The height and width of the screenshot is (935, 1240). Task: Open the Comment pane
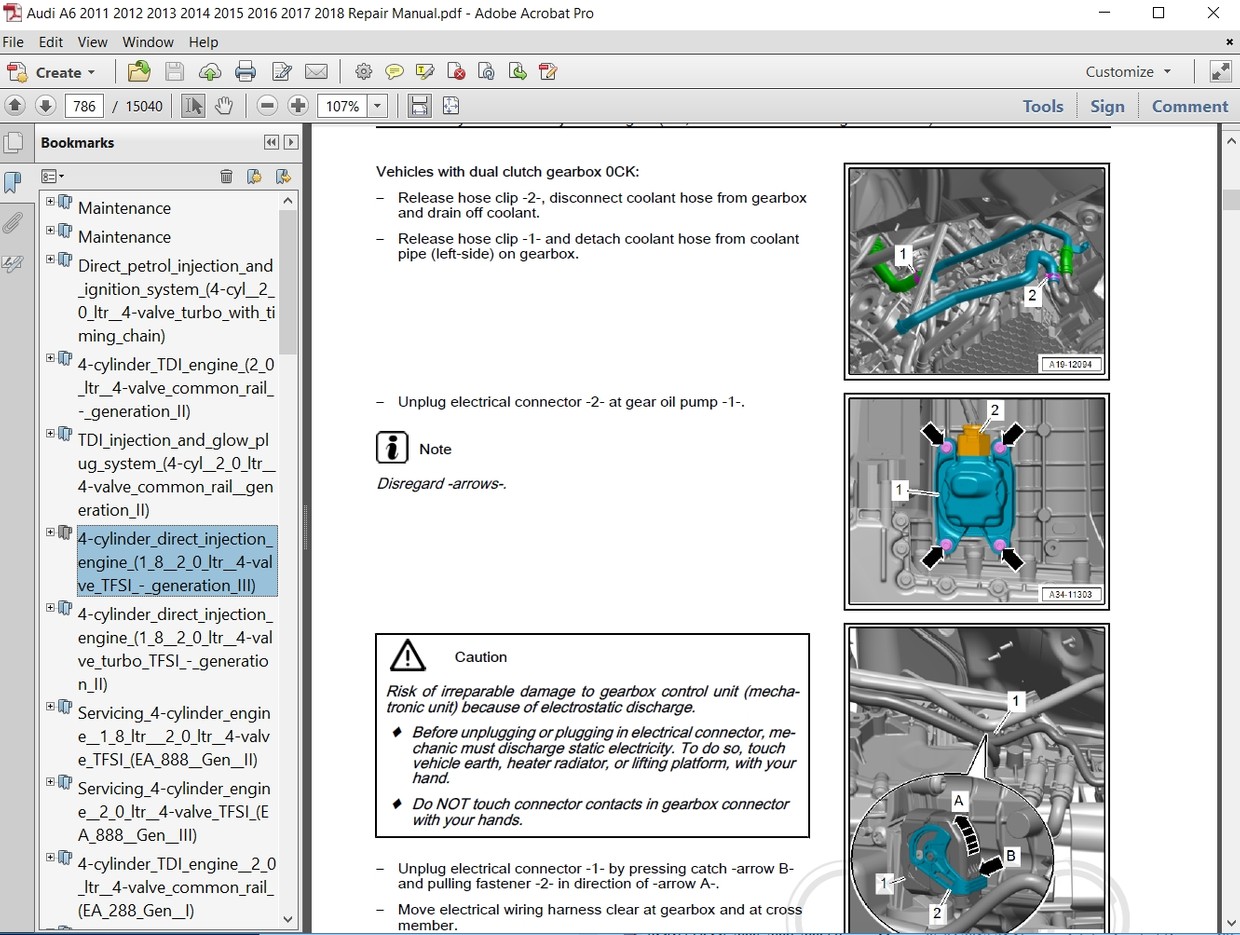pos(1189,106)
